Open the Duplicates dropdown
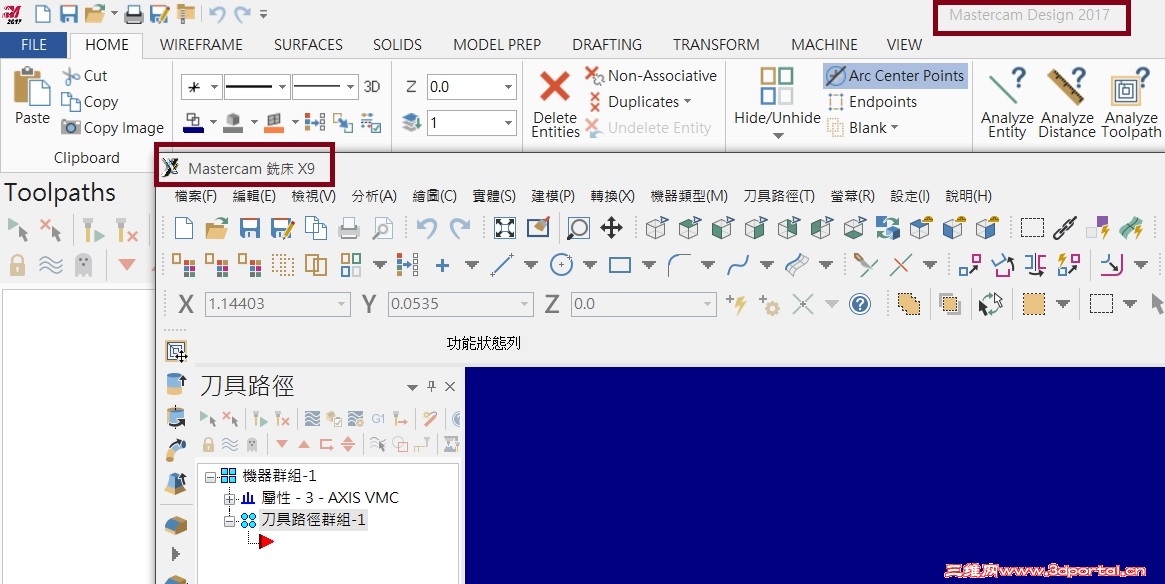The image size is (1165, 584). pos(640,102)
